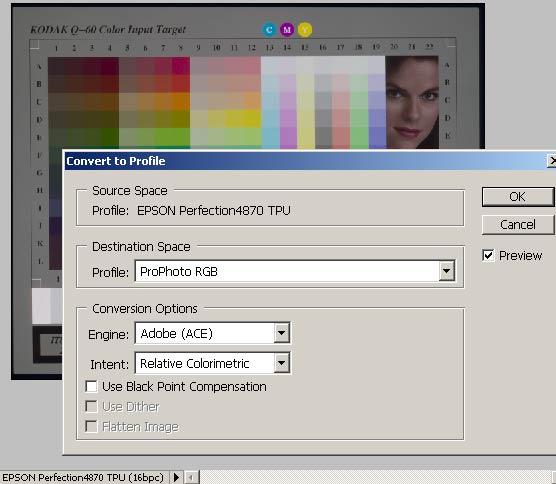Close the Convert to Profile dialog
Viewport: 556px width, 484px height.
tap(551, 161)
